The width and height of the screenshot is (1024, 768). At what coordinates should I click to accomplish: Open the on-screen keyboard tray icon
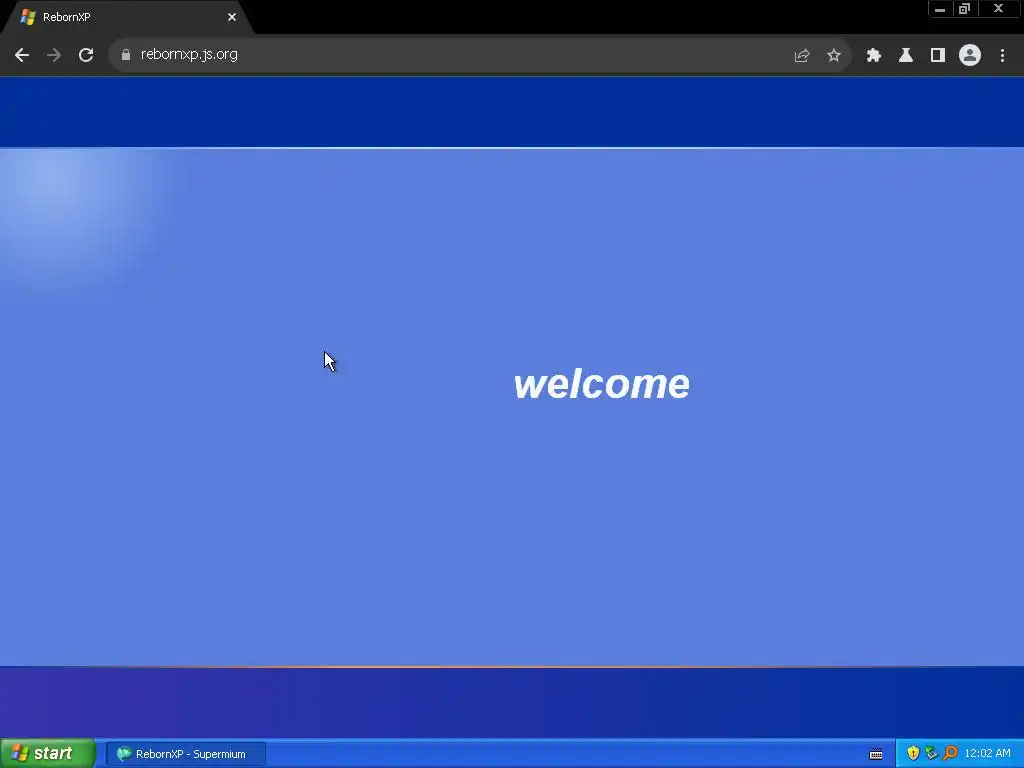tap(876, 754)
